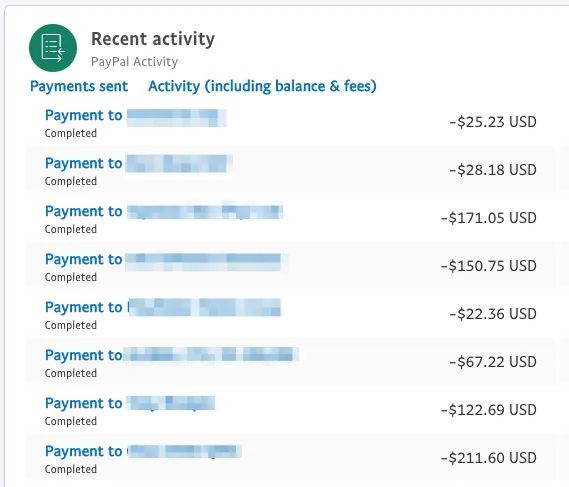Image resolution: width=569 pixels, height=487 pixels.
Task: Click the -$150.75 USD amount
Action: [488, 266]
